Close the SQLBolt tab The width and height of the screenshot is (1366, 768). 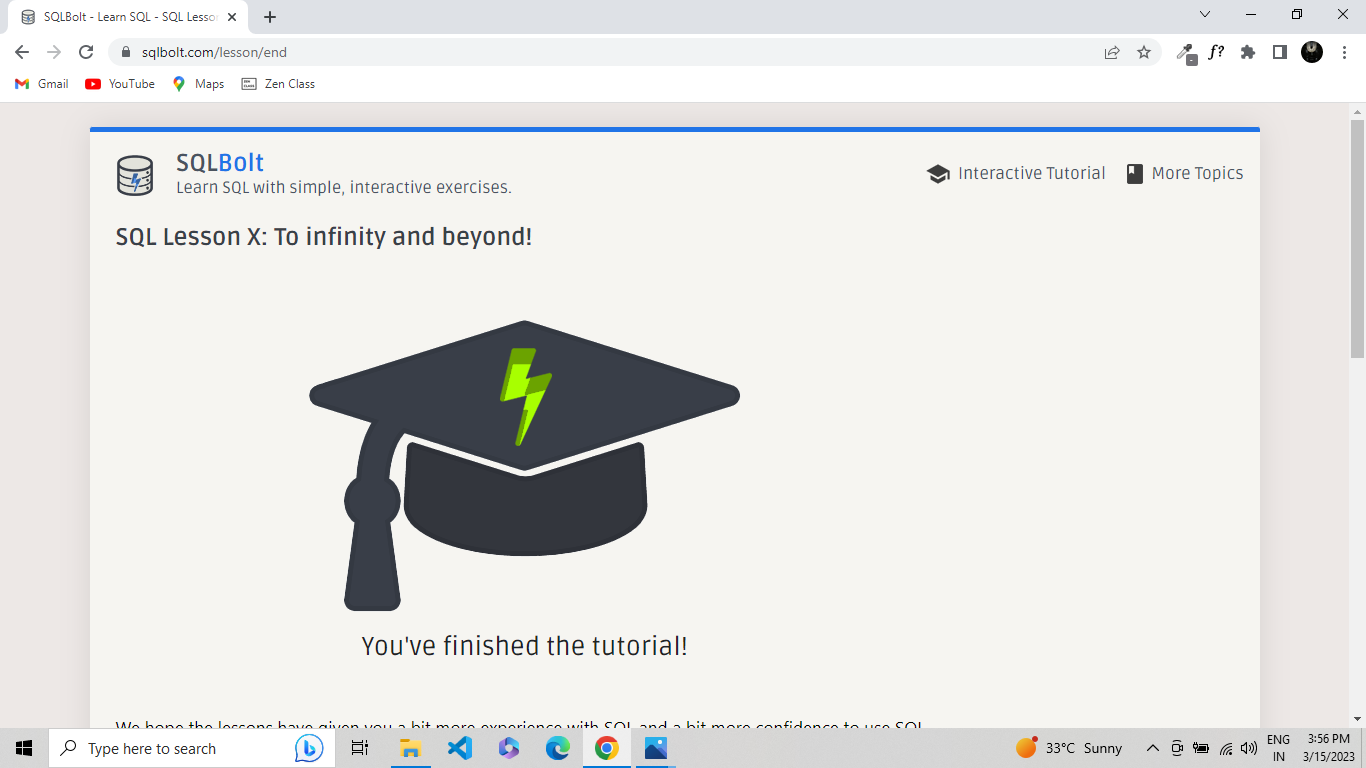pyautogui.click(x=232, y=17)
